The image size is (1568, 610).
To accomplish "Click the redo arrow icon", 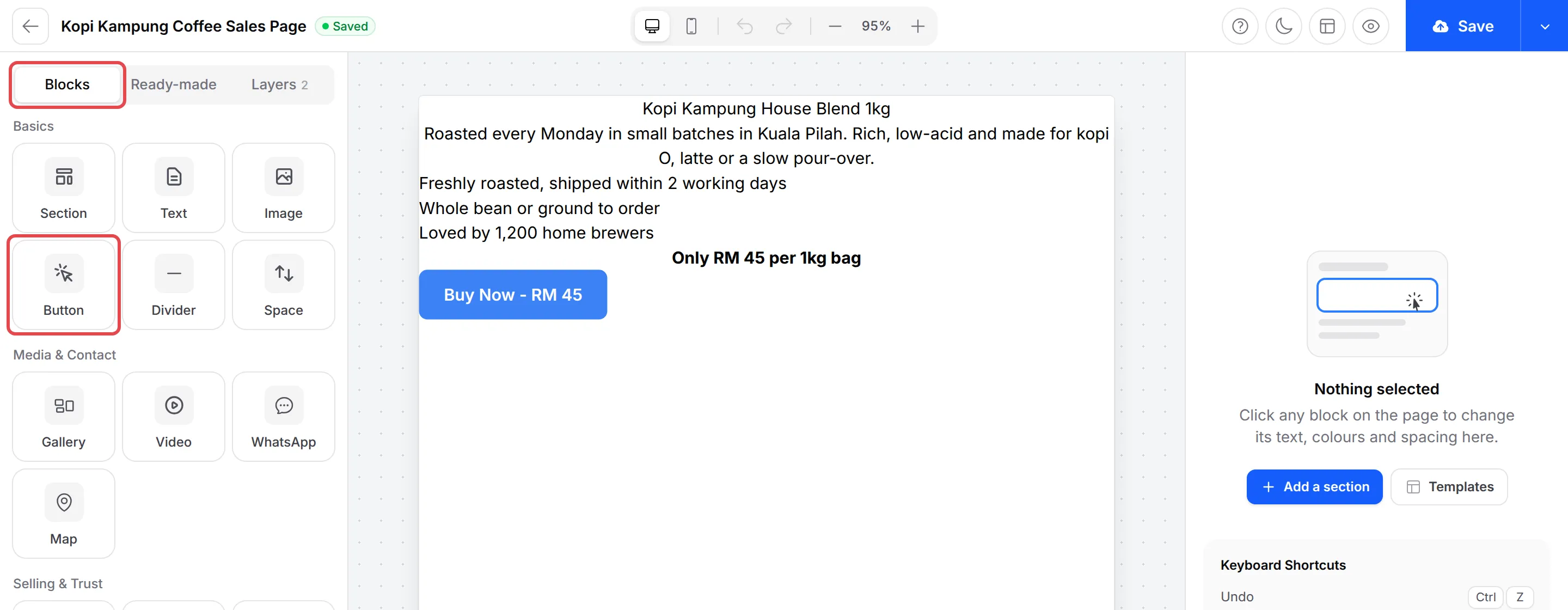I will point(783,26).
